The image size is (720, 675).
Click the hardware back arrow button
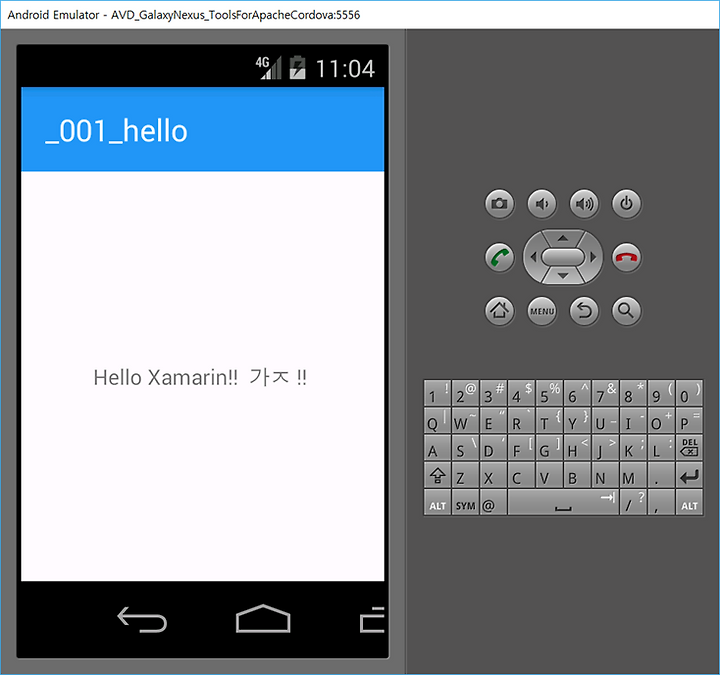[x=584, y=311]
